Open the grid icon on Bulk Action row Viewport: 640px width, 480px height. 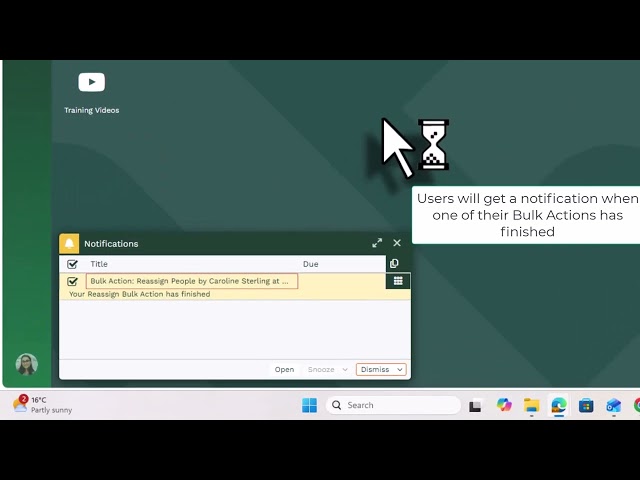[398, 281]
